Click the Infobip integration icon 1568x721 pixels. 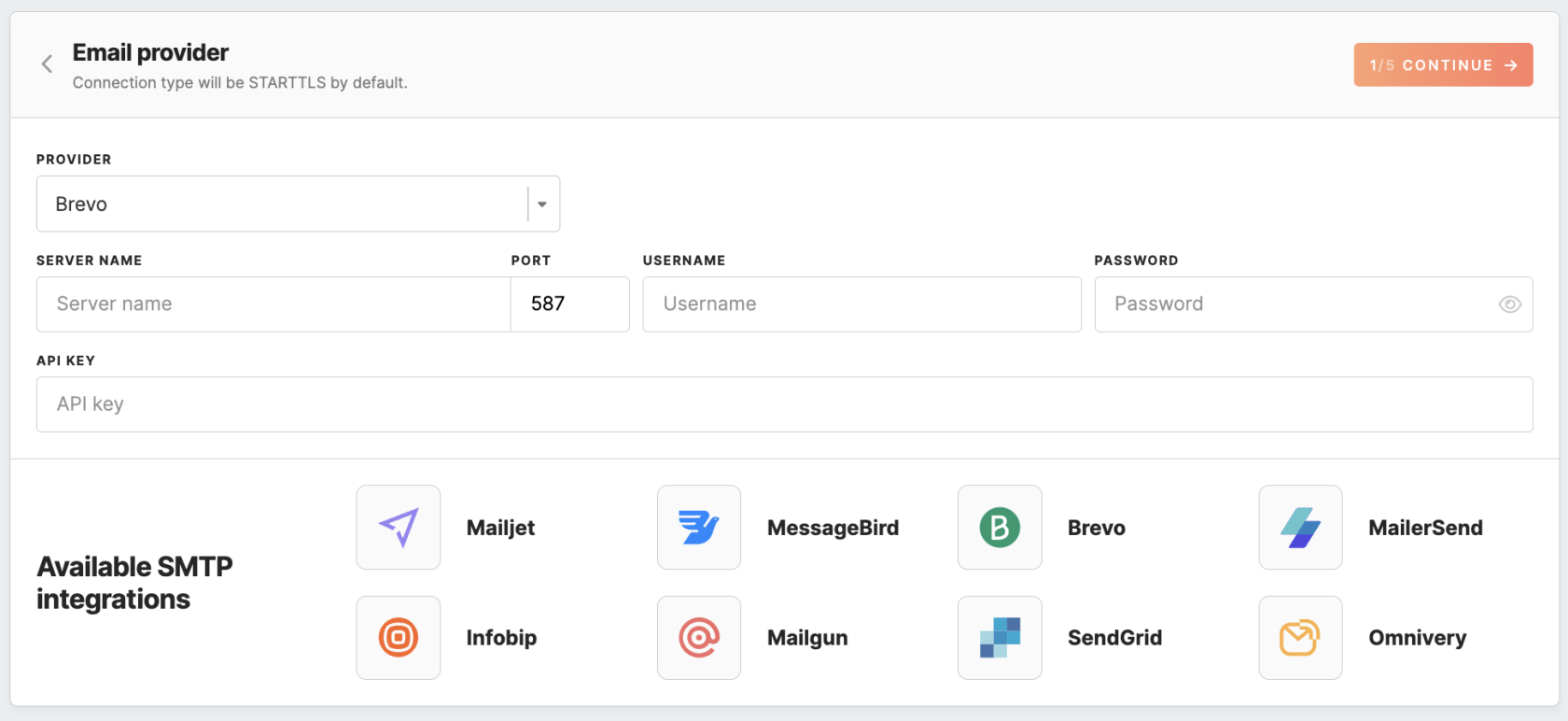399,638
